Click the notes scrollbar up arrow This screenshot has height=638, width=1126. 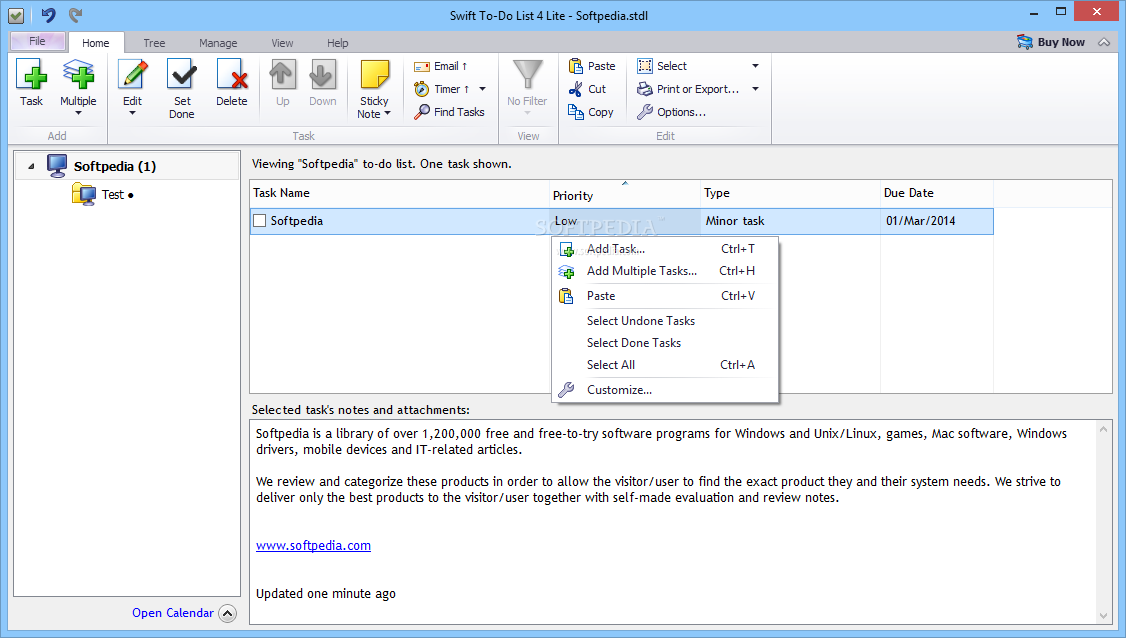coord(1104,429)
